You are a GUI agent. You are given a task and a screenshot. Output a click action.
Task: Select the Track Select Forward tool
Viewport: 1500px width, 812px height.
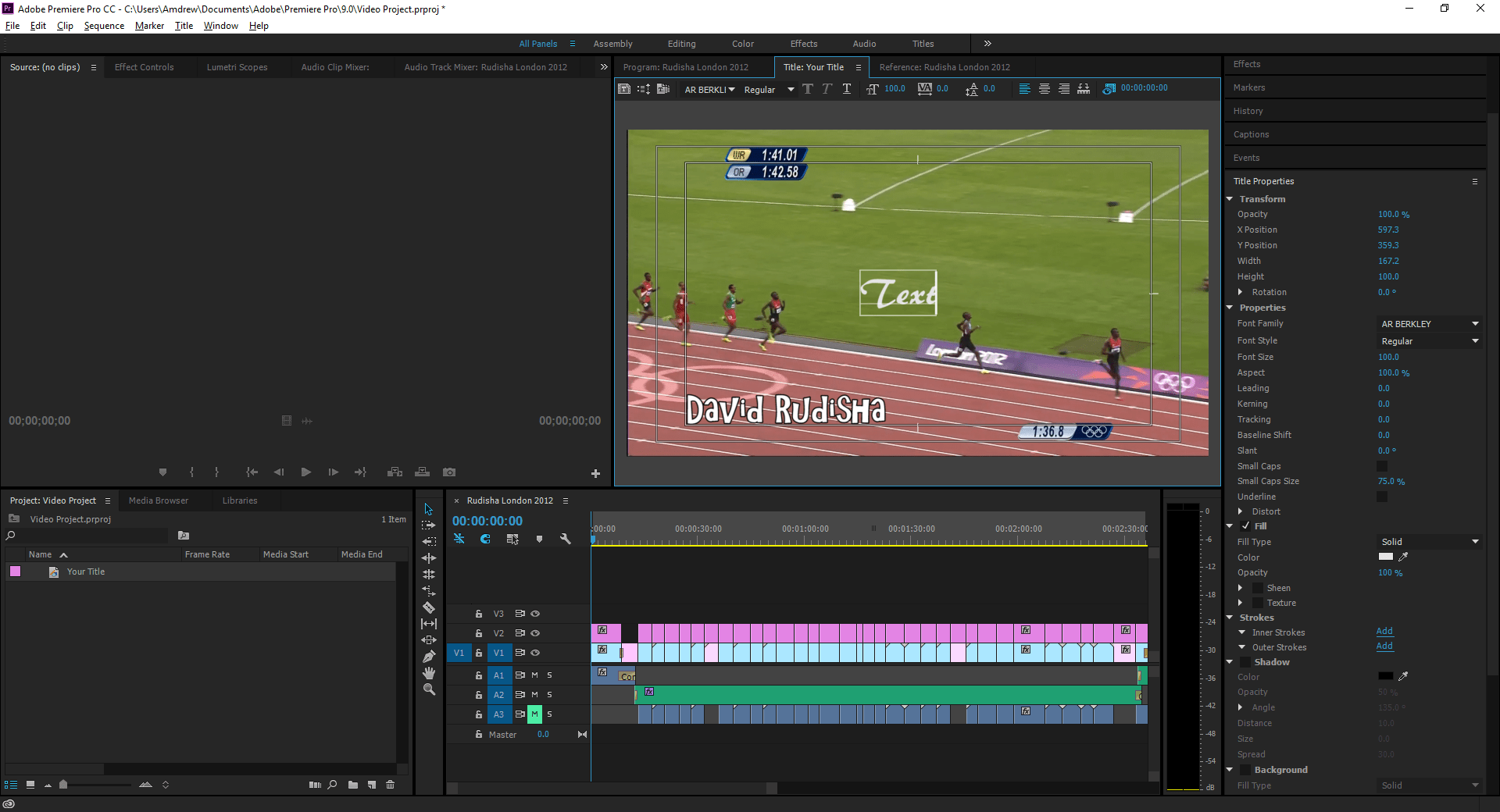428,525
